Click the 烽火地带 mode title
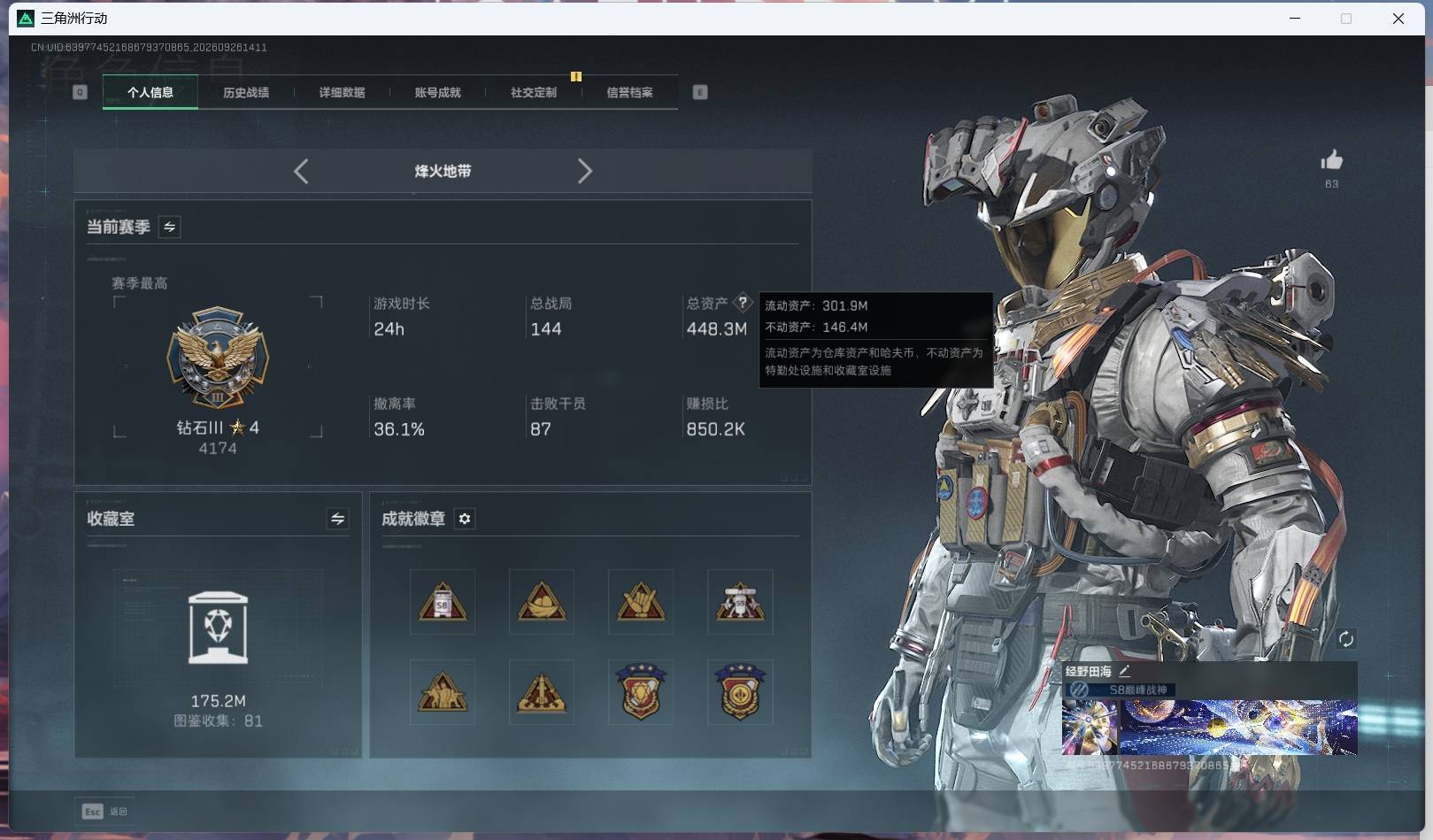 click(x=443, y=171)
